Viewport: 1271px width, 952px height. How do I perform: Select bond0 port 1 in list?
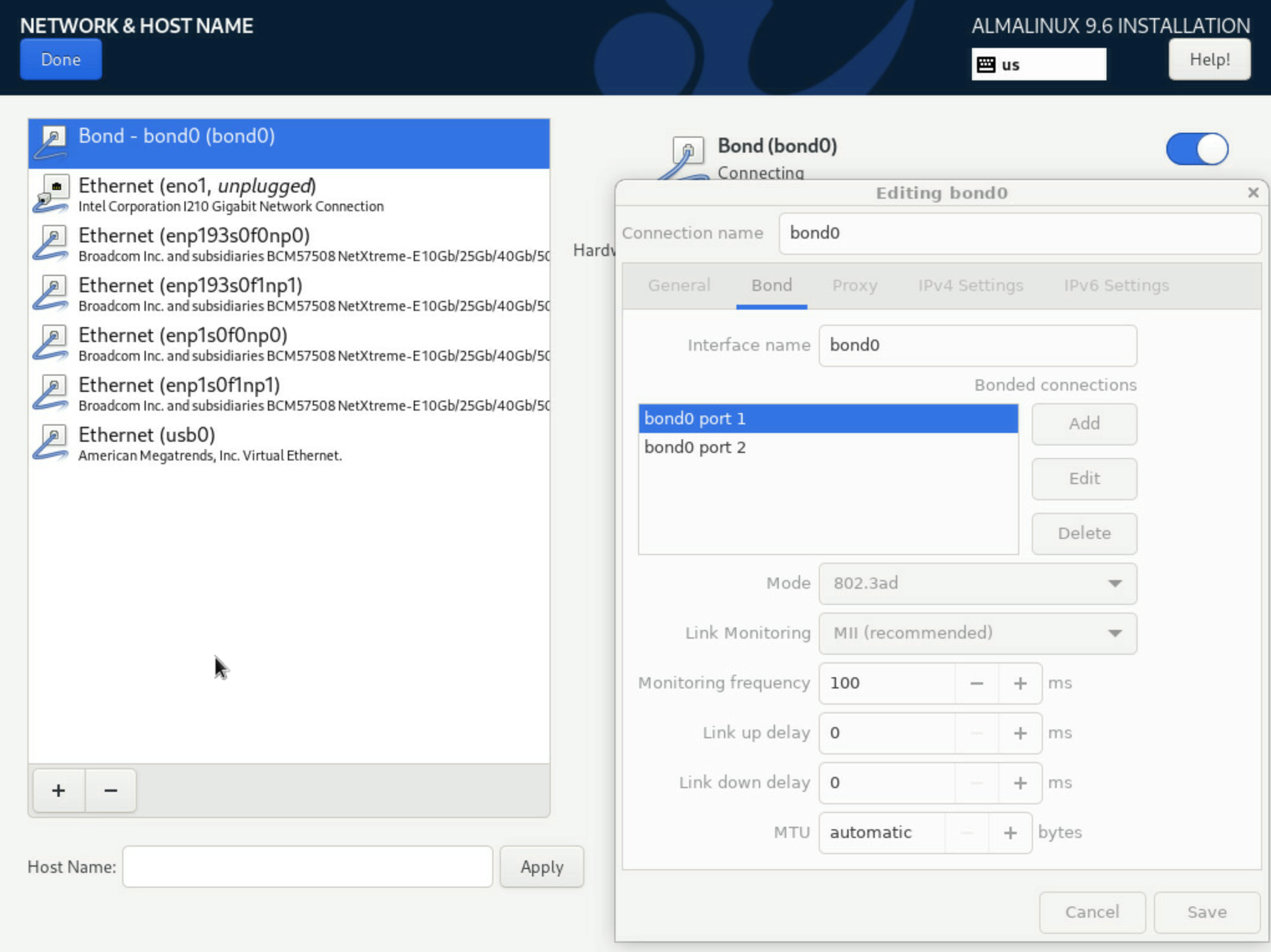[x=828, y=419]
